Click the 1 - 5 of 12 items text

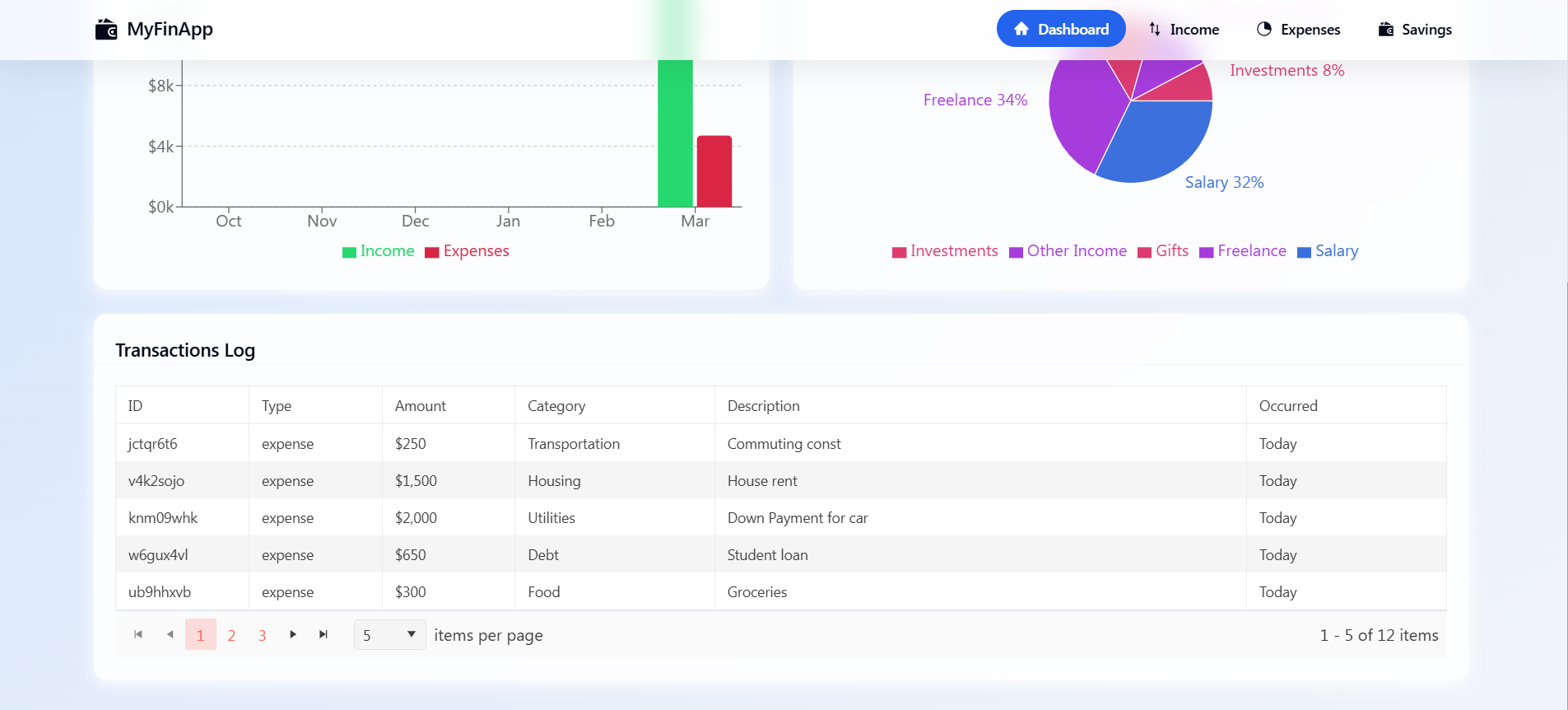1380,635
